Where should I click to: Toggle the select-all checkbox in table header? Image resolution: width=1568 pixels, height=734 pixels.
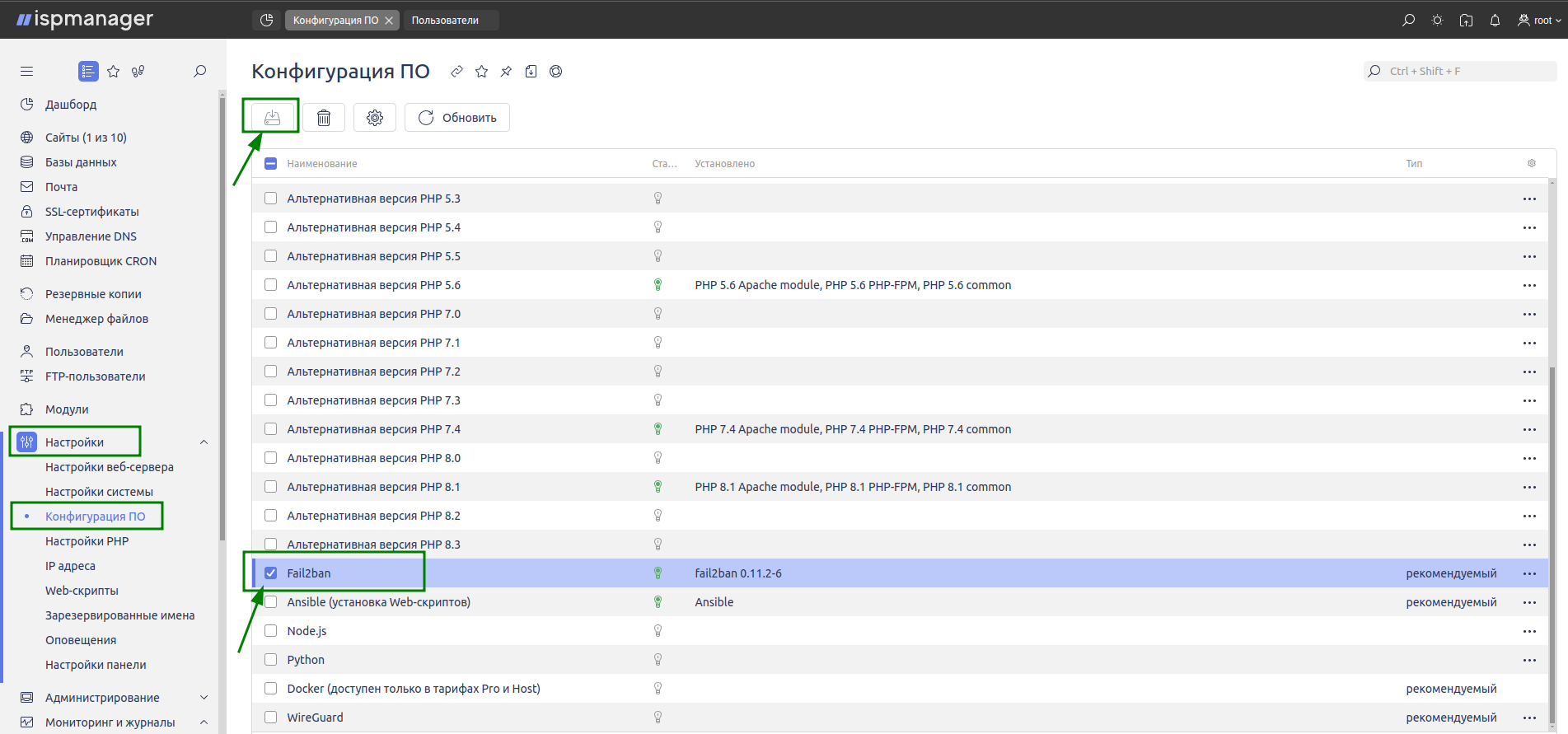270,163
